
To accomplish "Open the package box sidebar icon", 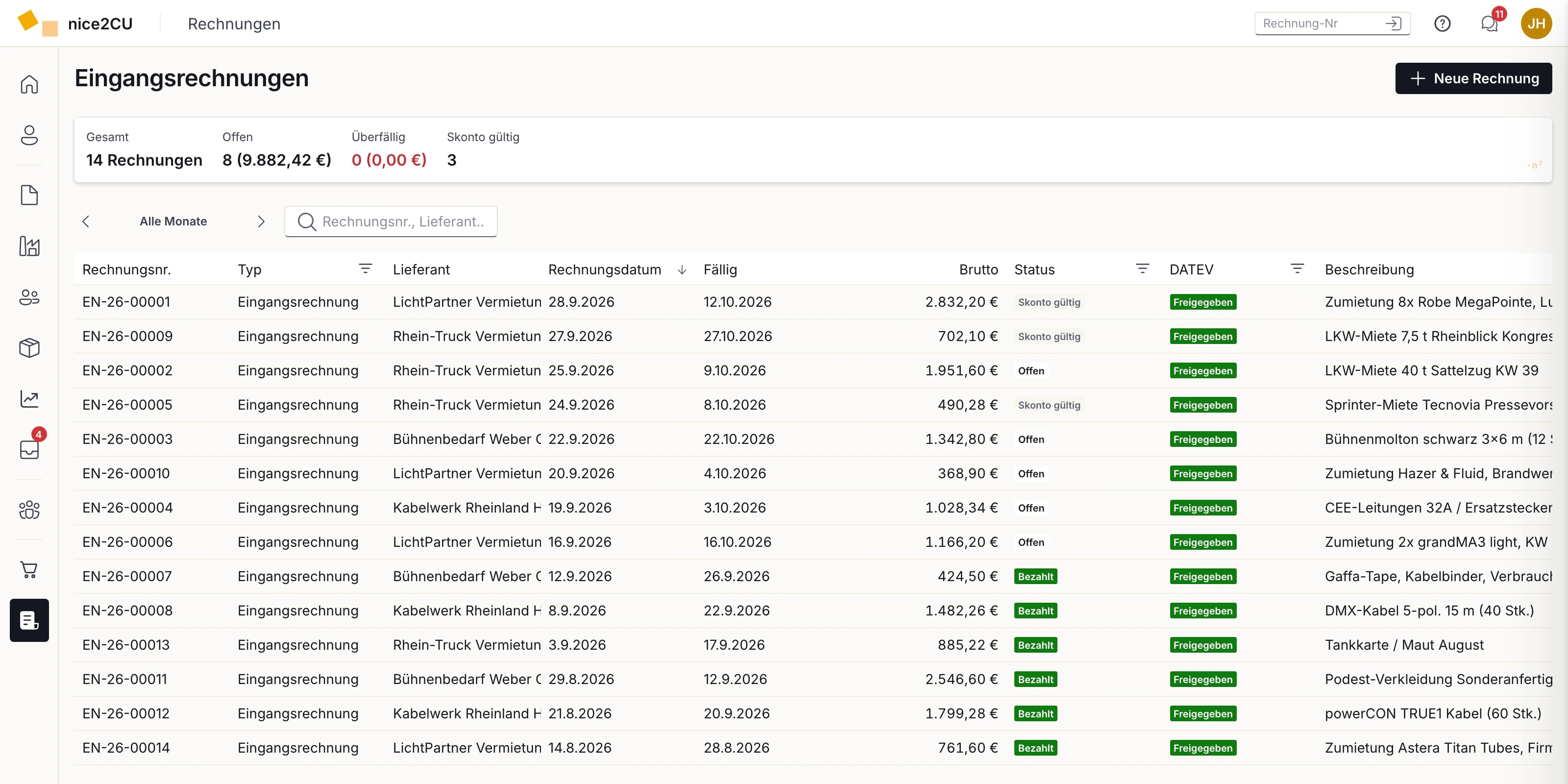I will (x=29, y=347).
